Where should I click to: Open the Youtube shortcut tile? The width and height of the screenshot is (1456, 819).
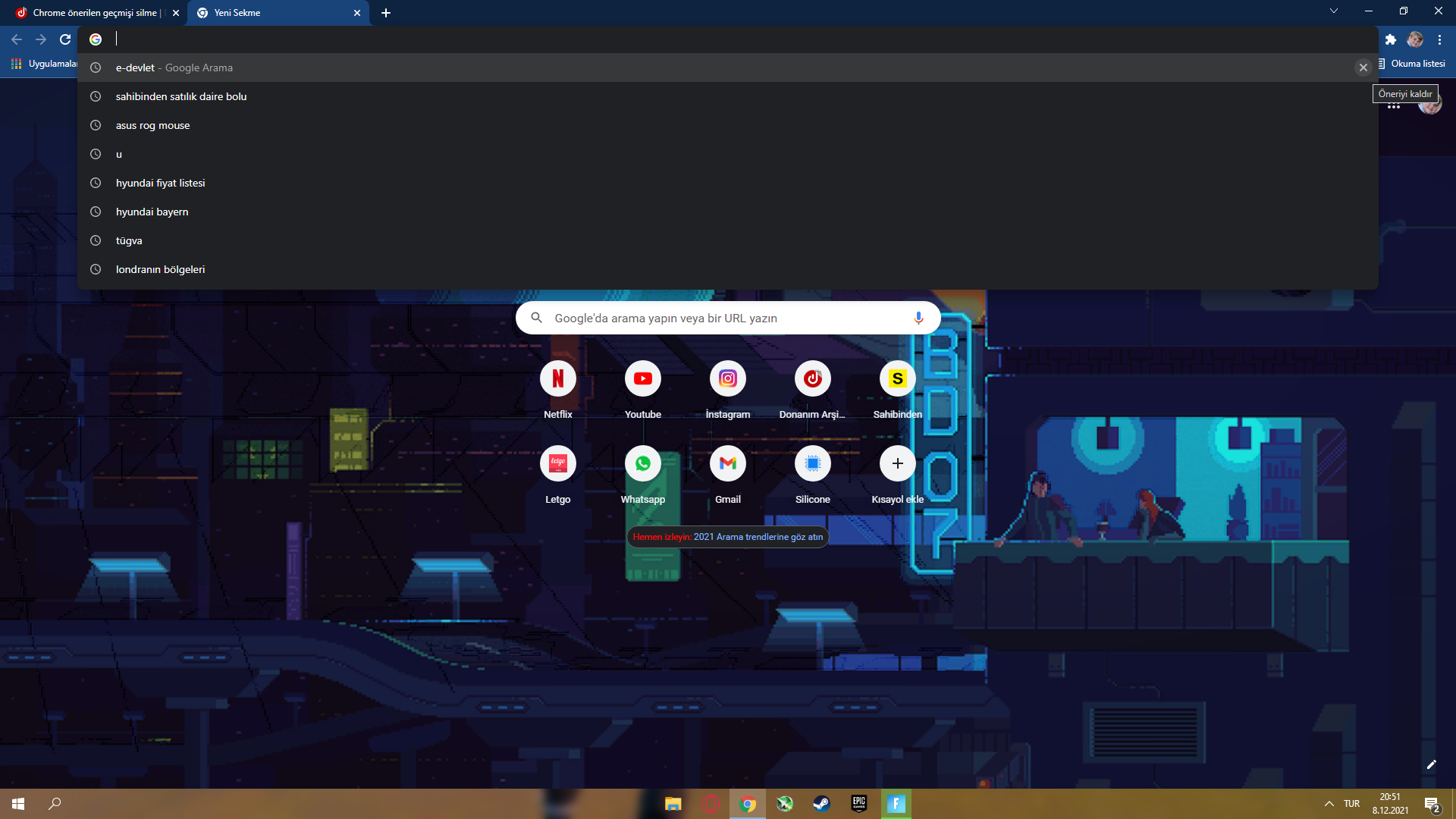coord(642,378)
